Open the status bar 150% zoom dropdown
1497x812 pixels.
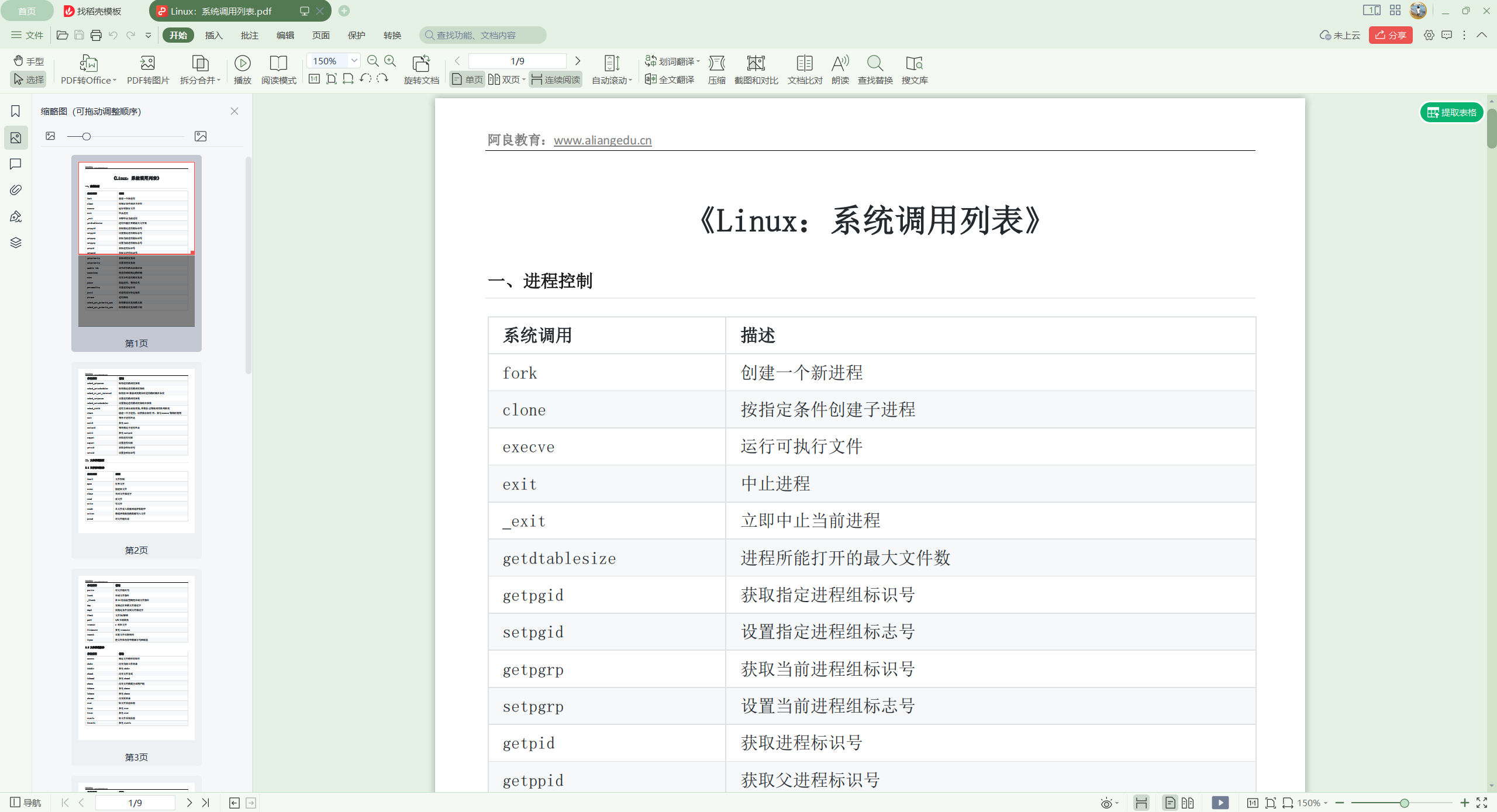tap(1312, 803)
